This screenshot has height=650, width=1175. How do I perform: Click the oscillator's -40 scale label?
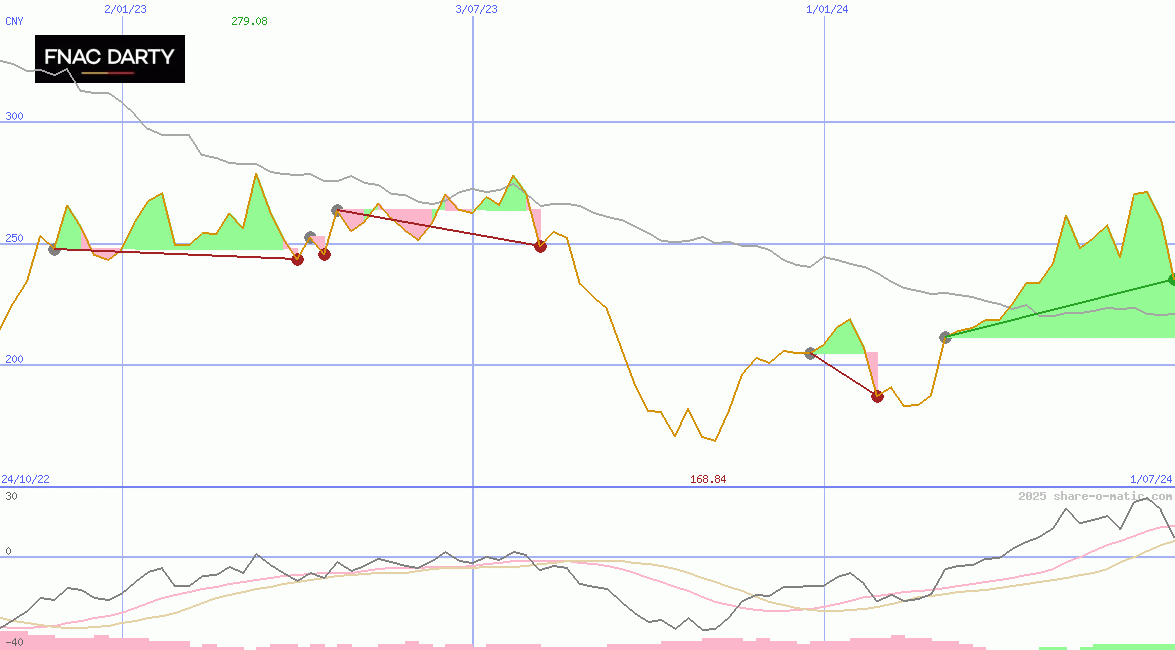click(x=12, y=641)
